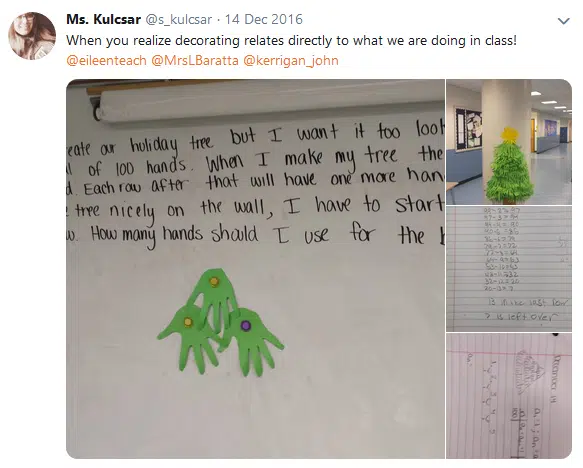Open the large whiteboard hands photo
583x468 pixels.
(255, 269)
